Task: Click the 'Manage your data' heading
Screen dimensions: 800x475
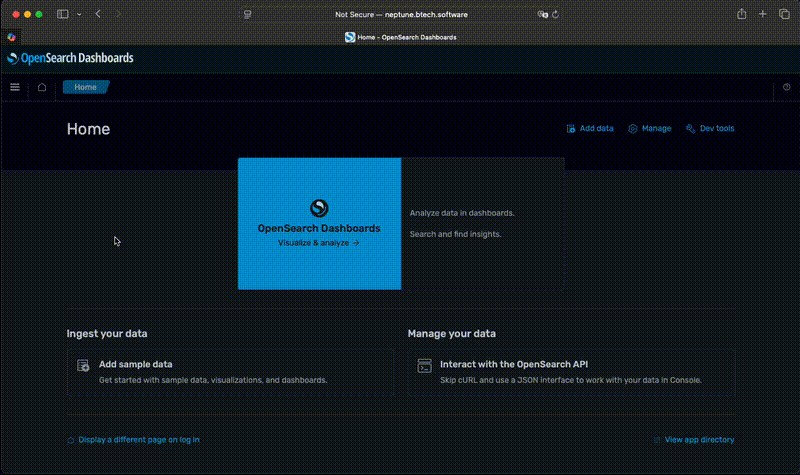Action: click(452, 334)
